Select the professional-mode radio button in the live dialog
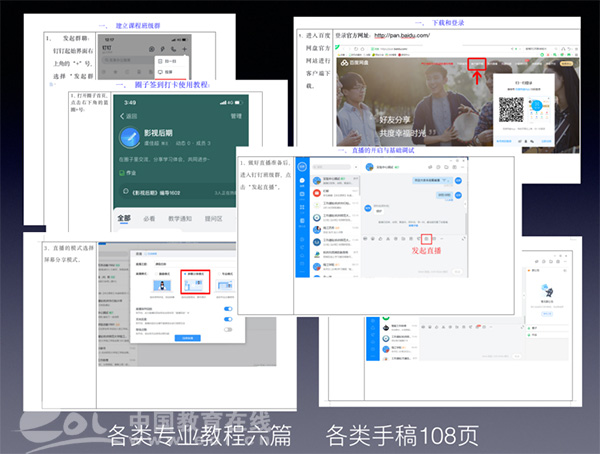 [219, 274]
